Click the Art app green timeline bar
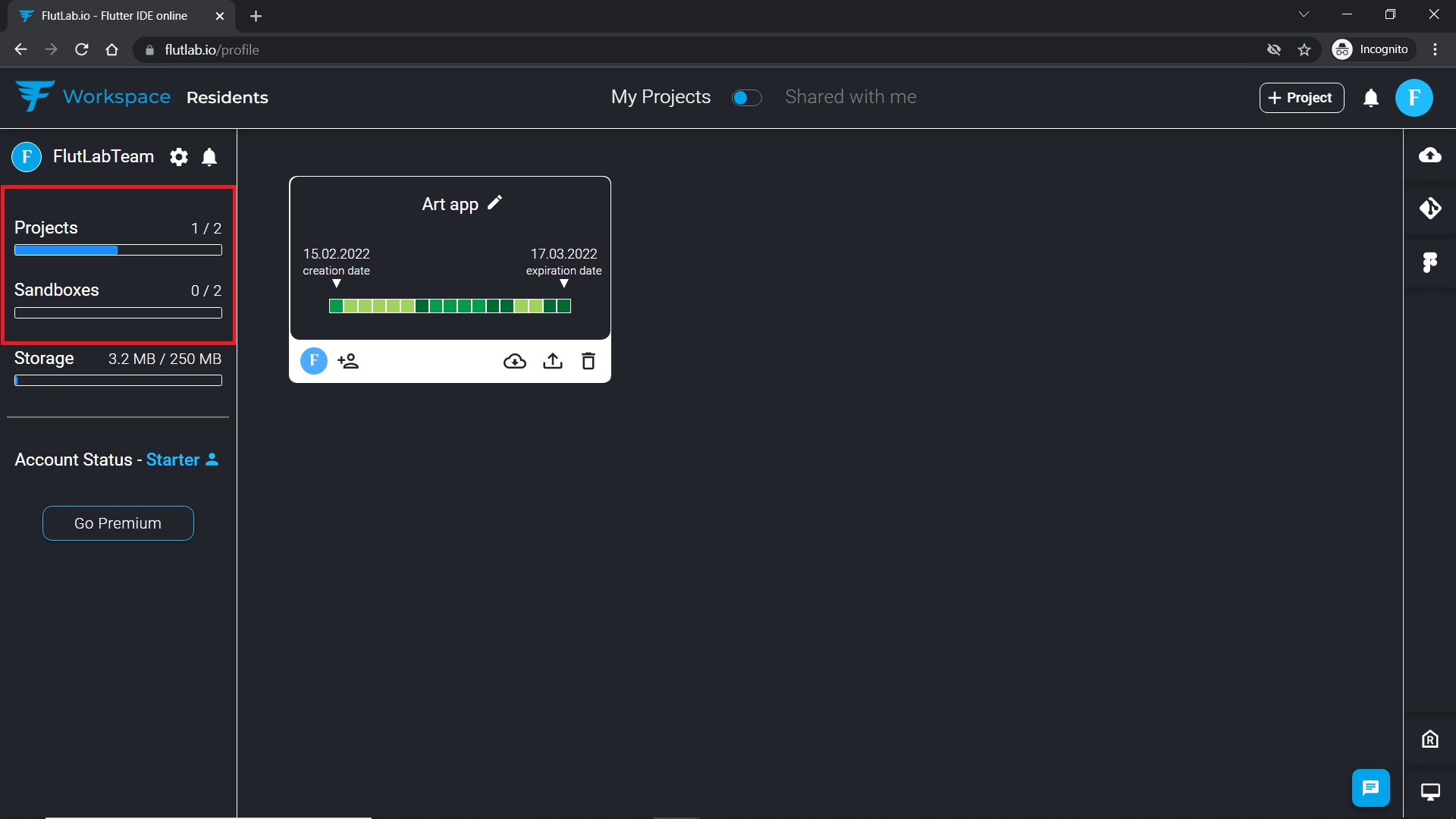The image size is (1456, 819). pos(450,306)
